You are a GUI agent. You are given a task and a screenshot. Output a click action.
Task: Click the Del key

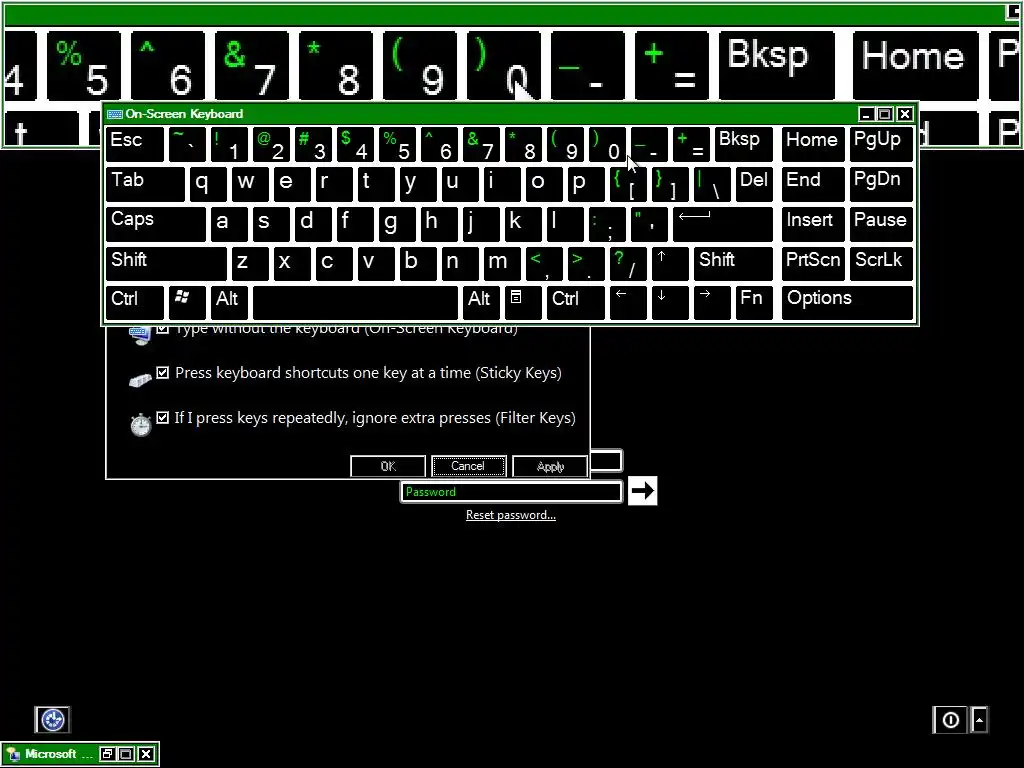pyautogui.click(x=754, y=185)
